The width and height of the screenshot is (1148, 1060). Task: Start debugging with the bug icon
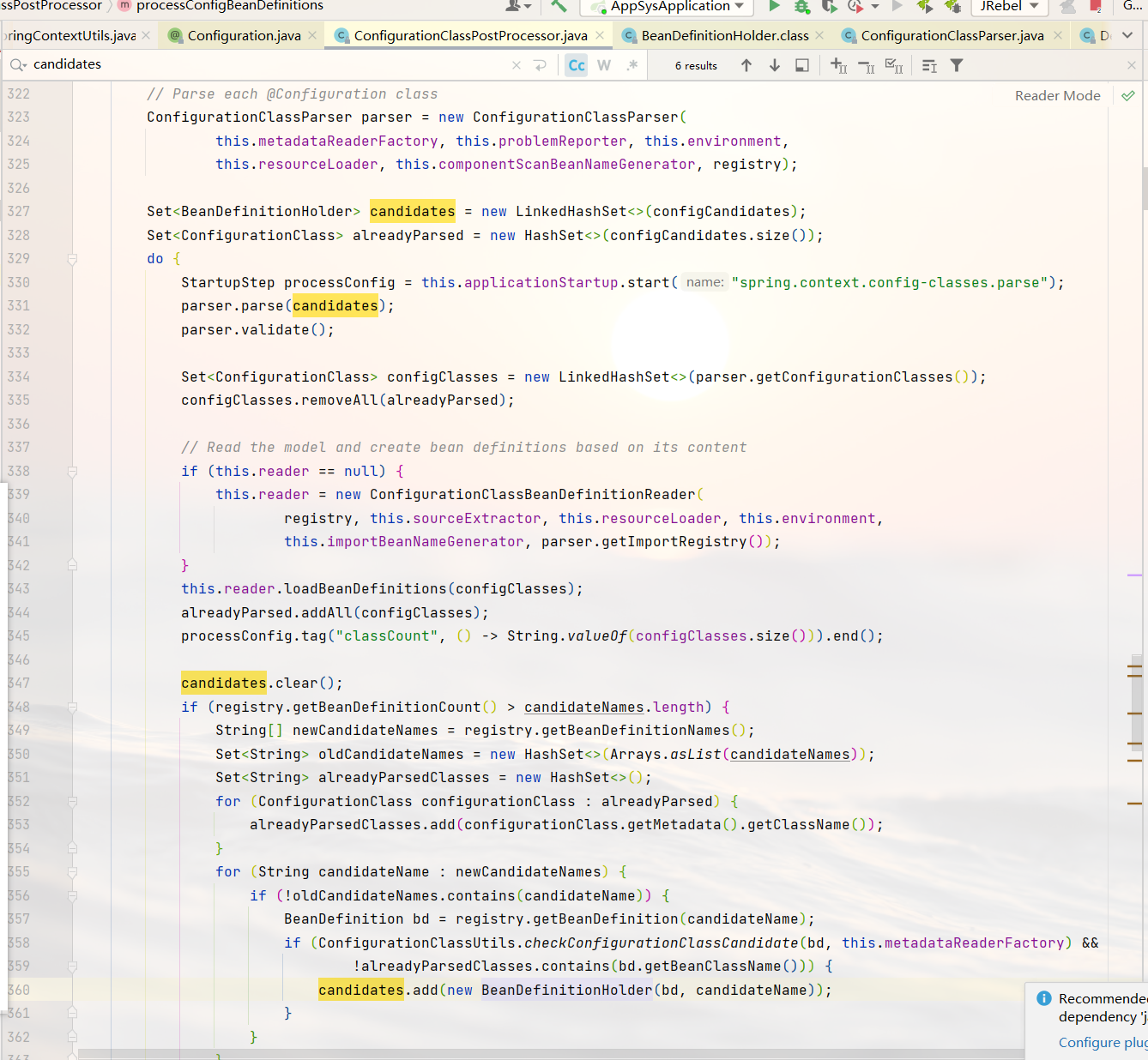point(802,6)
